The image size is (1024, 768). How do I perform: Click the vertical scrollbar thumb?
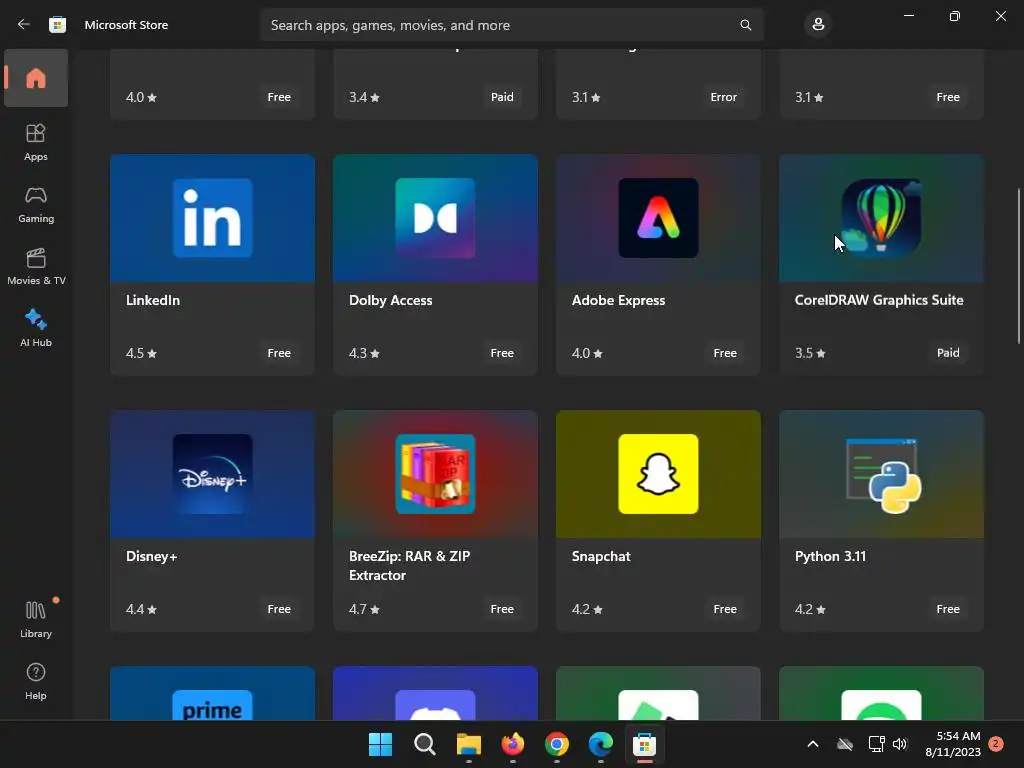[x=1019, y=266]
